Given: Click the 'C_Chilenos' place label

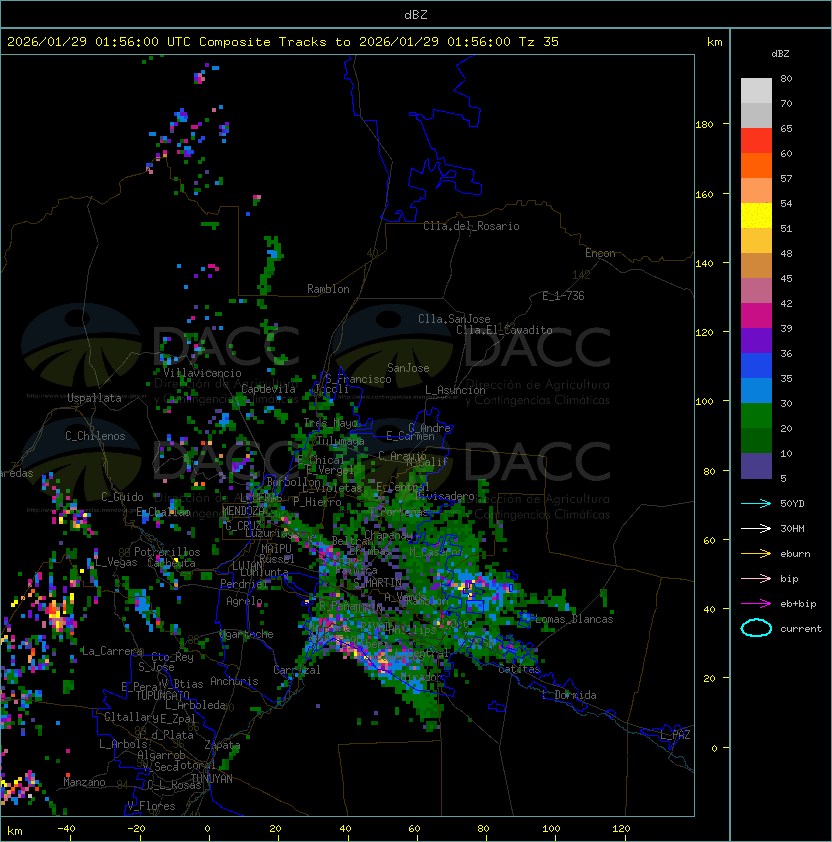Looking at the screenshot, I should 95,436.
